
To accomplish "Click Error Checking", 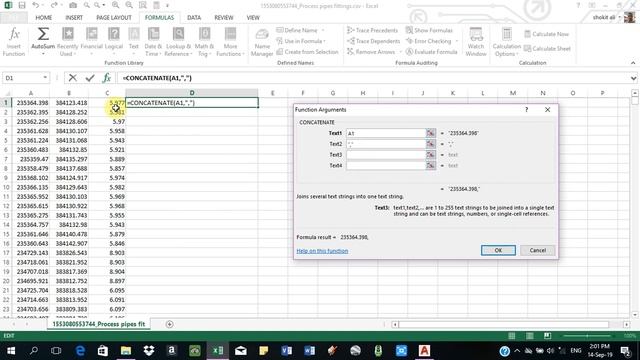I will [429, 41].
